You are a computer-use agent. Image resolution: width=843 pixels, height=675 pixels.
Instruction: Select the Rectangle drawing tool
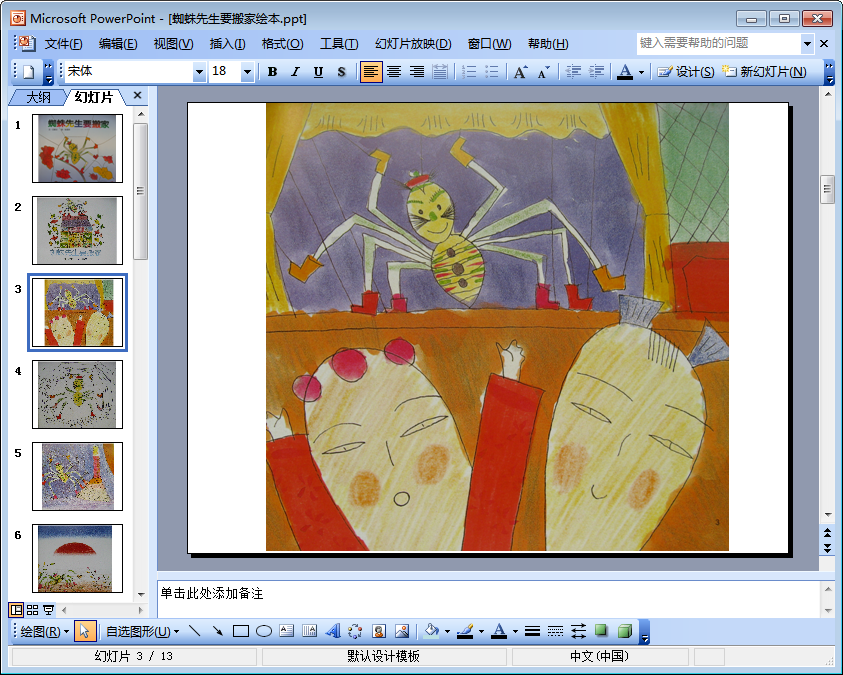click(x=240, y=631)
